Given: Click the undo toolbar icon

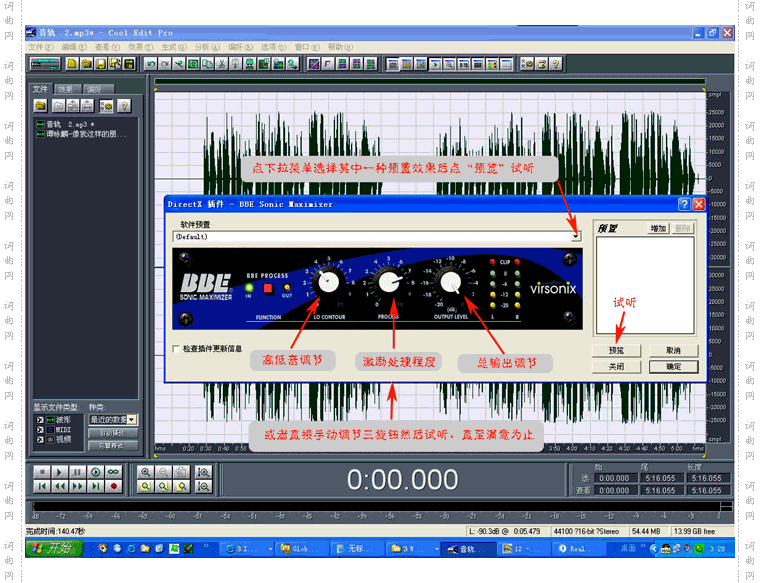Looking at the screenshot, I should point(151,64).
